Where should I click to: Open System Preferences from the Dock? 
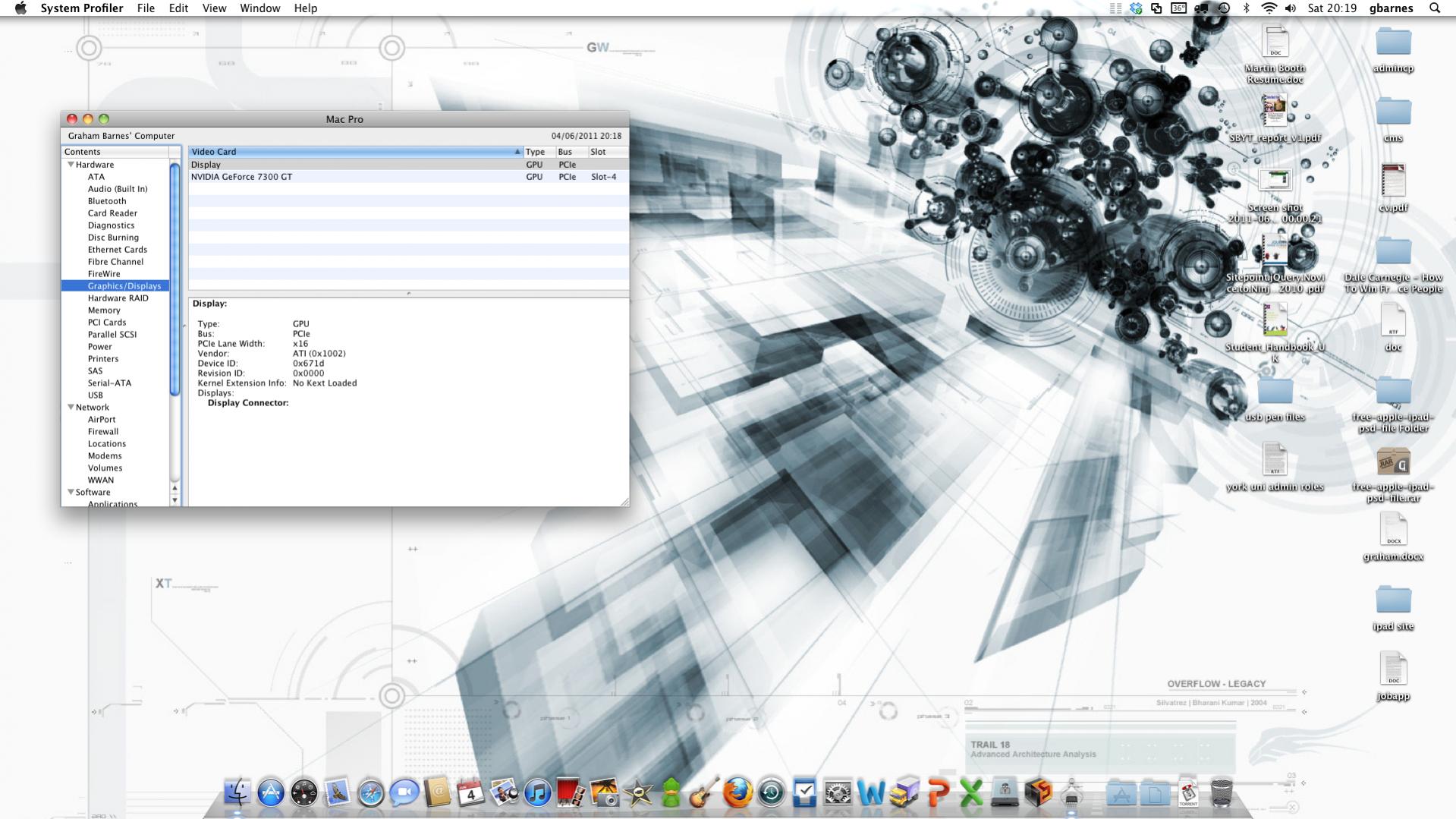pos(838,792)
